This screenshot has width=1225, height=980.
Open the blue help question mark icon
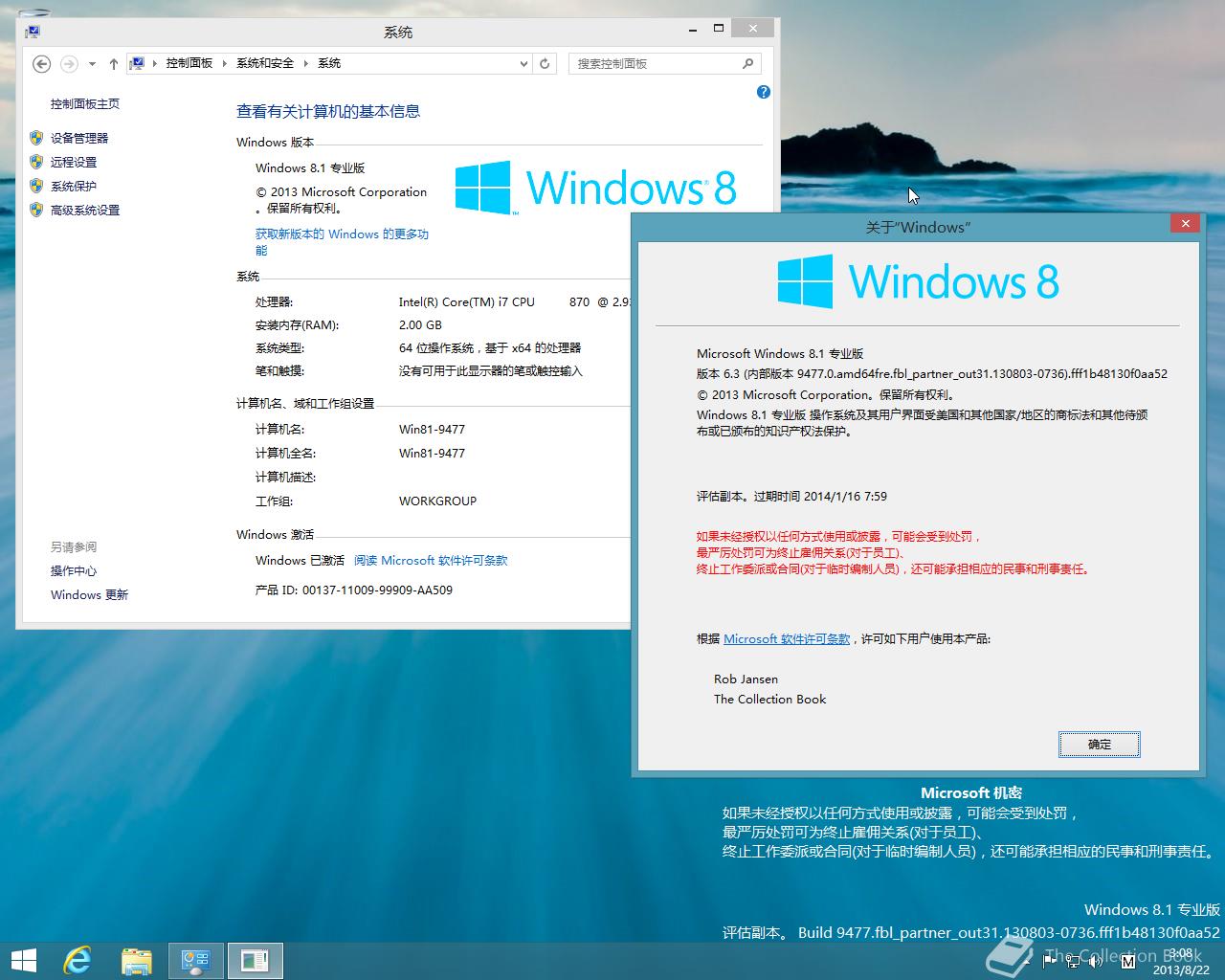pos(763,92)
